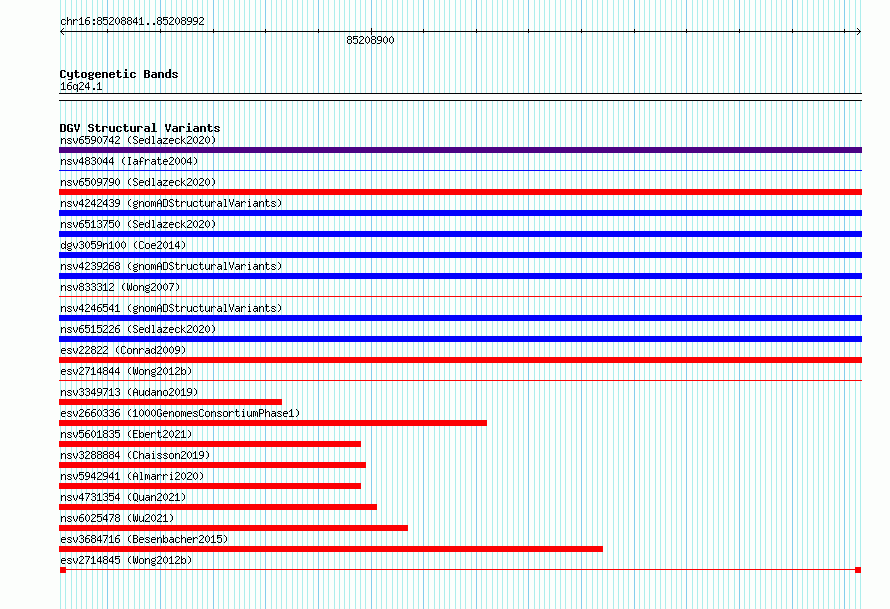Image resolution: width=890 pixels, height=609 pixels.
Task: Click nsv833312 (Wong2007) label
Action: point(120,287)
